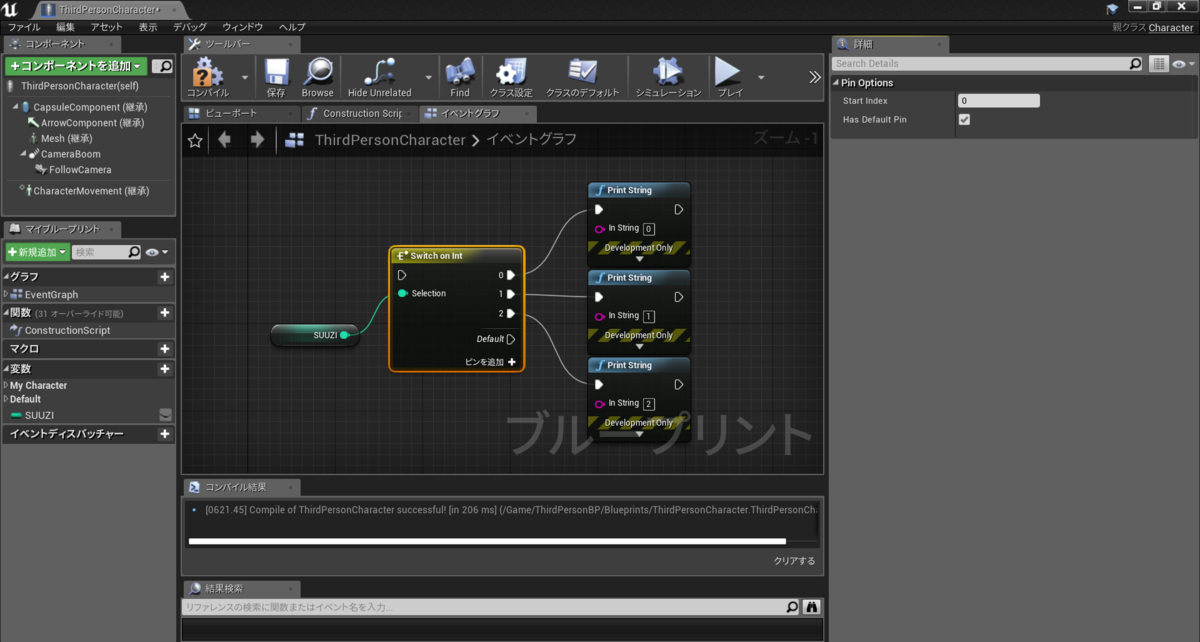Click the SUUZI node green output pin
The width and height of the screenshot is (1200, 642).
pos(344,335)
